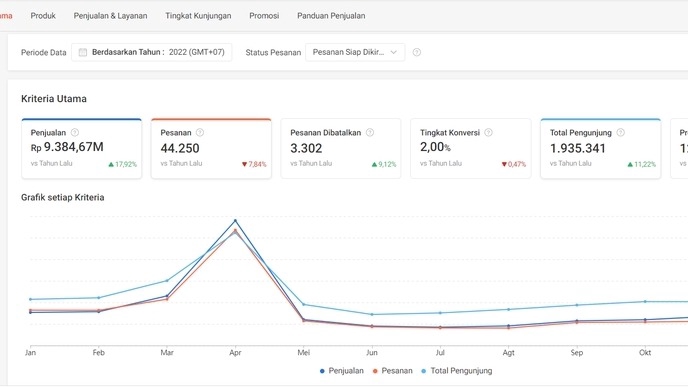Click the Sep axis label
Image resolution: width=688 pixels, height=387 pixels.
click(577, 353)
